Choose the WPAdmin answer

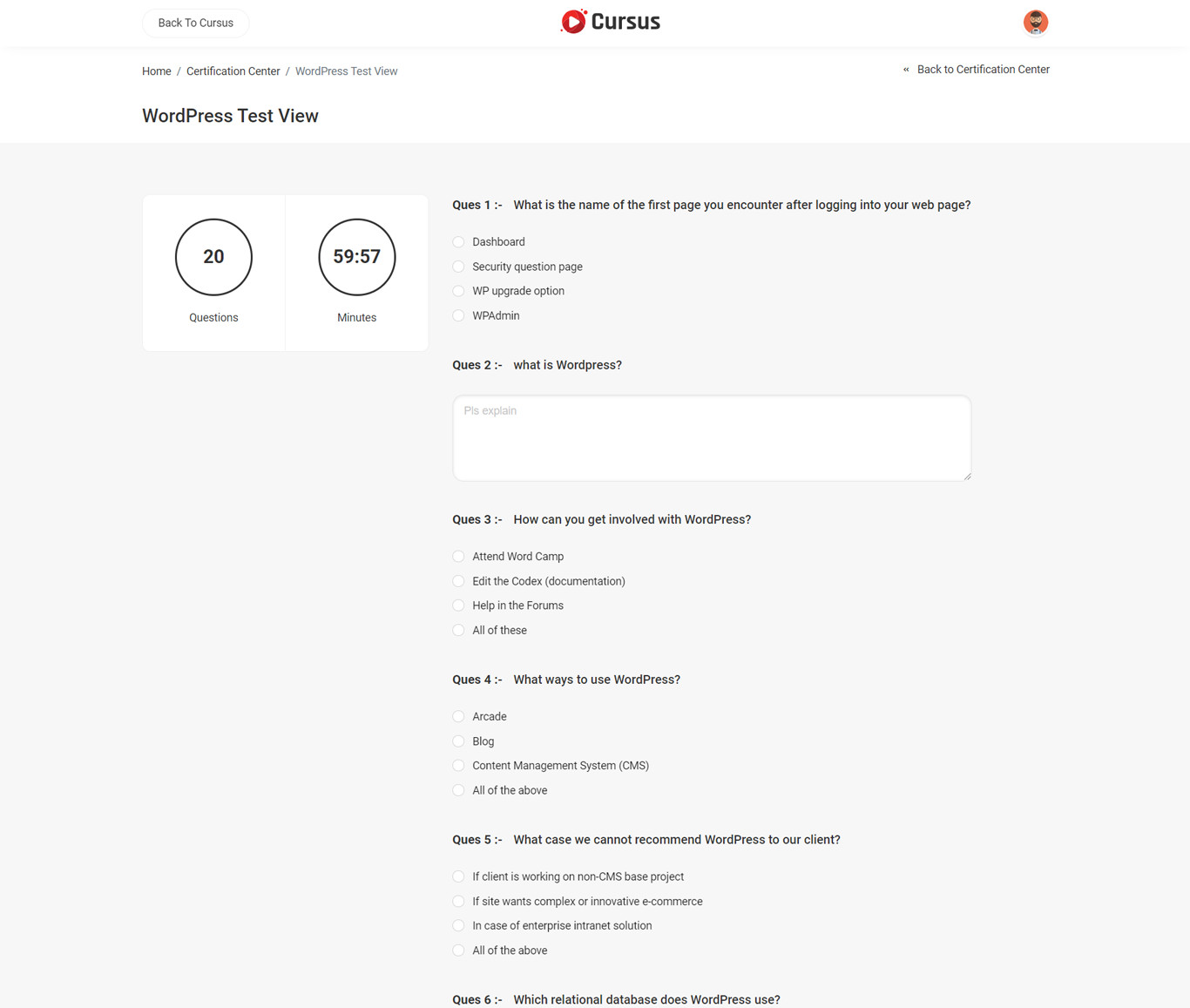click(x=459, y=315)
